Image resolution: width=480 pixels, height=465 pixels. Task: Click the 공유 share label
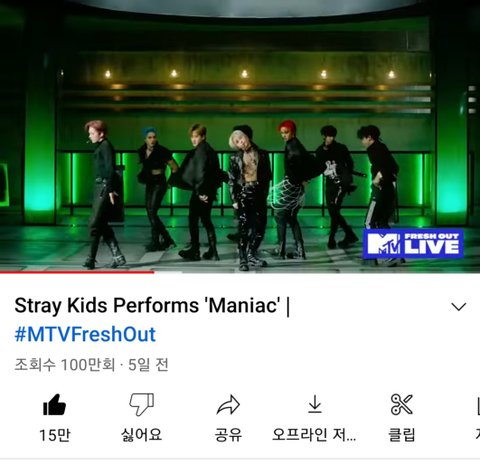(x=228, y=435)
